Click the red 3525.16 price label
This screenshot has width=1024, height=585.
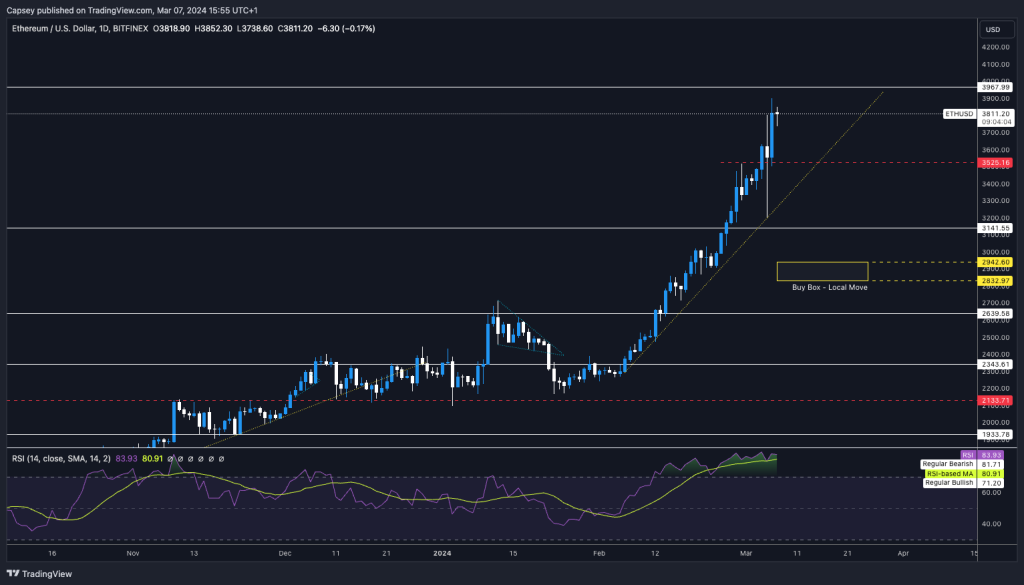[993, 162]
